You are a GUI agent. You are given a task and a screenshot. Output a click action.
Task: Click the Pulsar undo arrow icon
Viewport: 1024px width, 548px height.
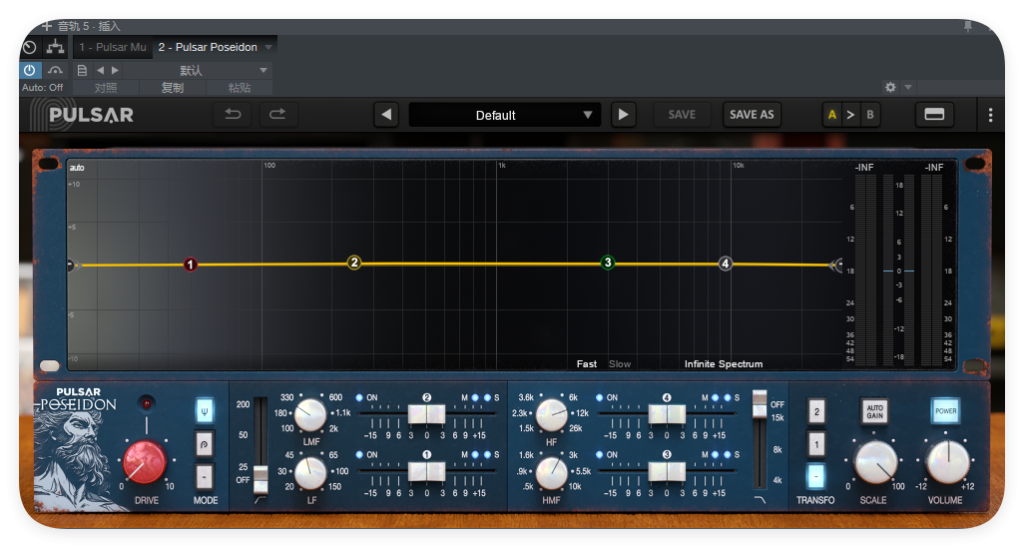[233, 115]
